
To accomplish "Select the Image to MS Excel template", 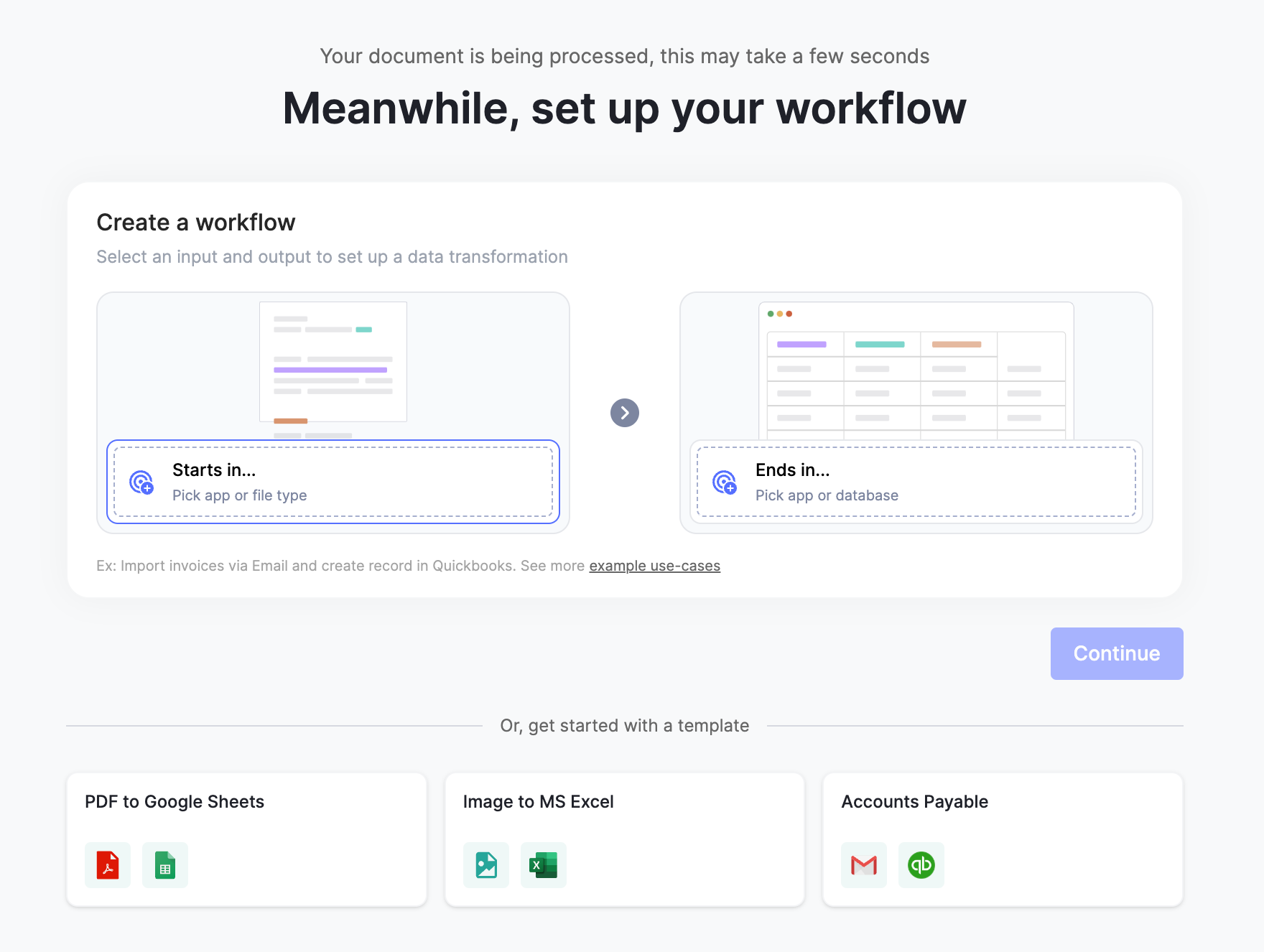I will [625, 803].
